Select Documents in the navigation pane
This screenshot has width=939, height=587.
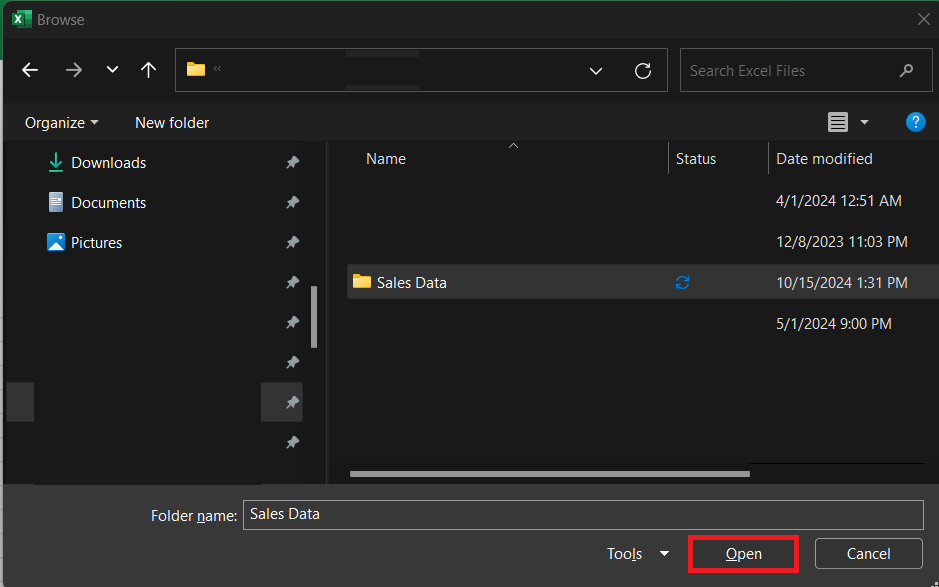(x=108, y=203)
